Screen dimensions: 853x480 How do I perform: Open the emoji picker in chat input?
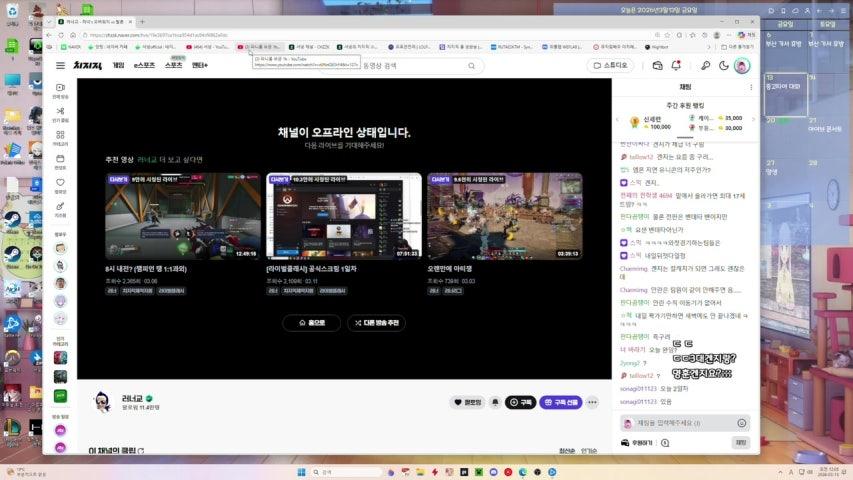[x=741, y=423]
